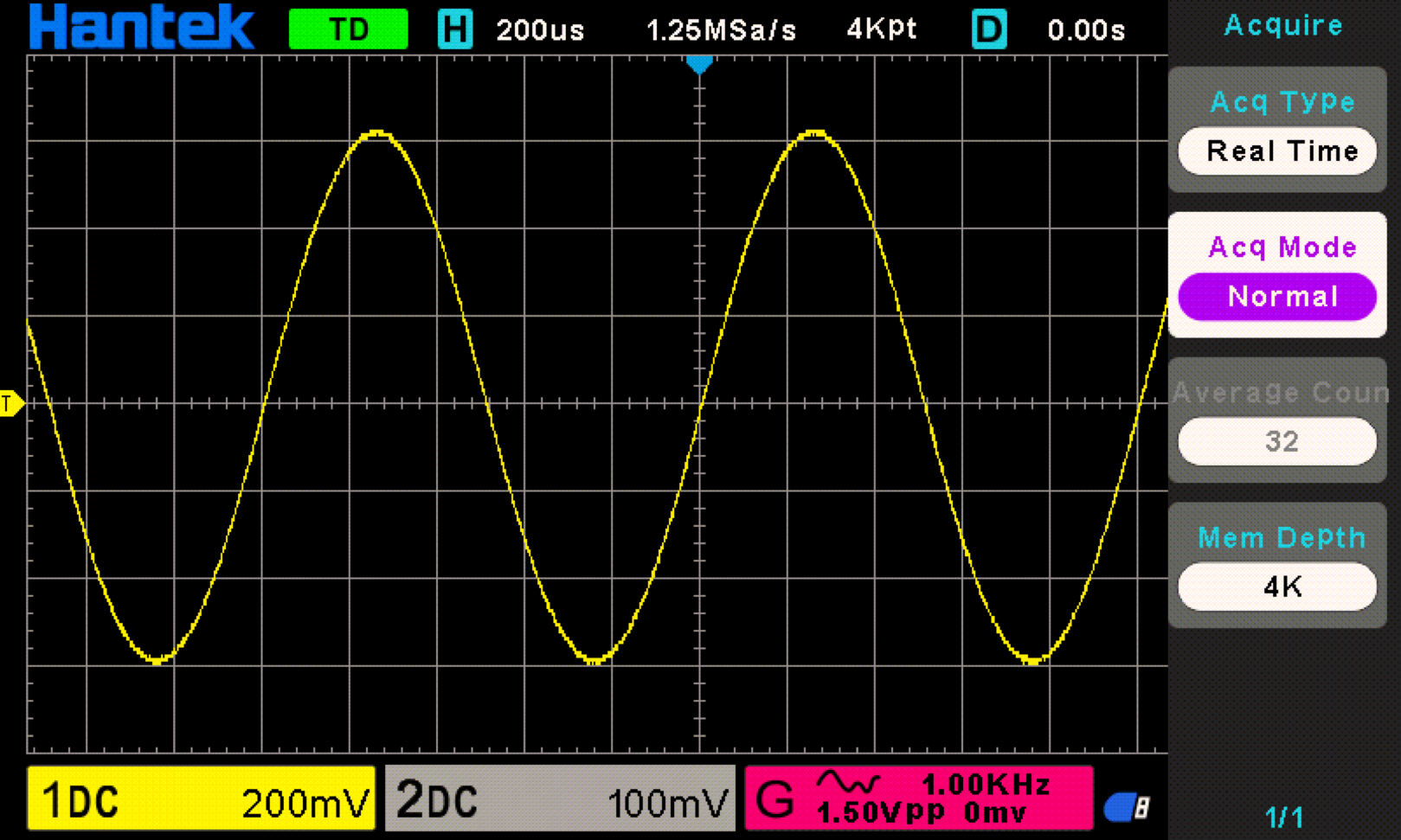Click the pink G generator icon
Screen dimensions: 1401x840
click(774, 798)
